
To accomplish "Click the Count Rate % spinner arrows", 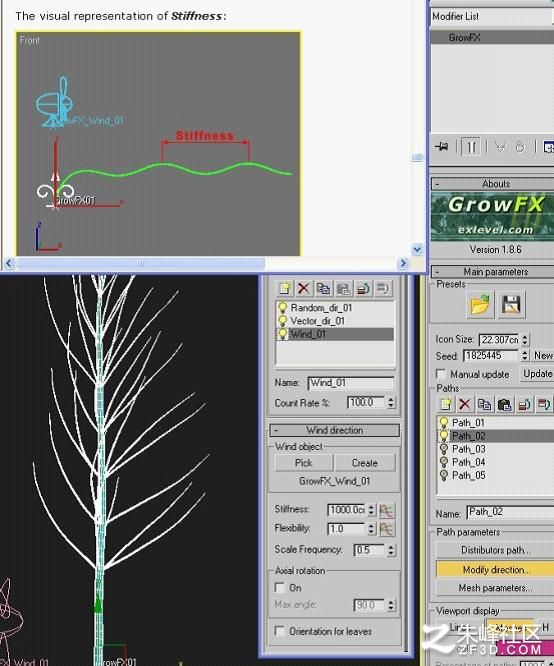I will pyautogui.click(x=391, y=403).
